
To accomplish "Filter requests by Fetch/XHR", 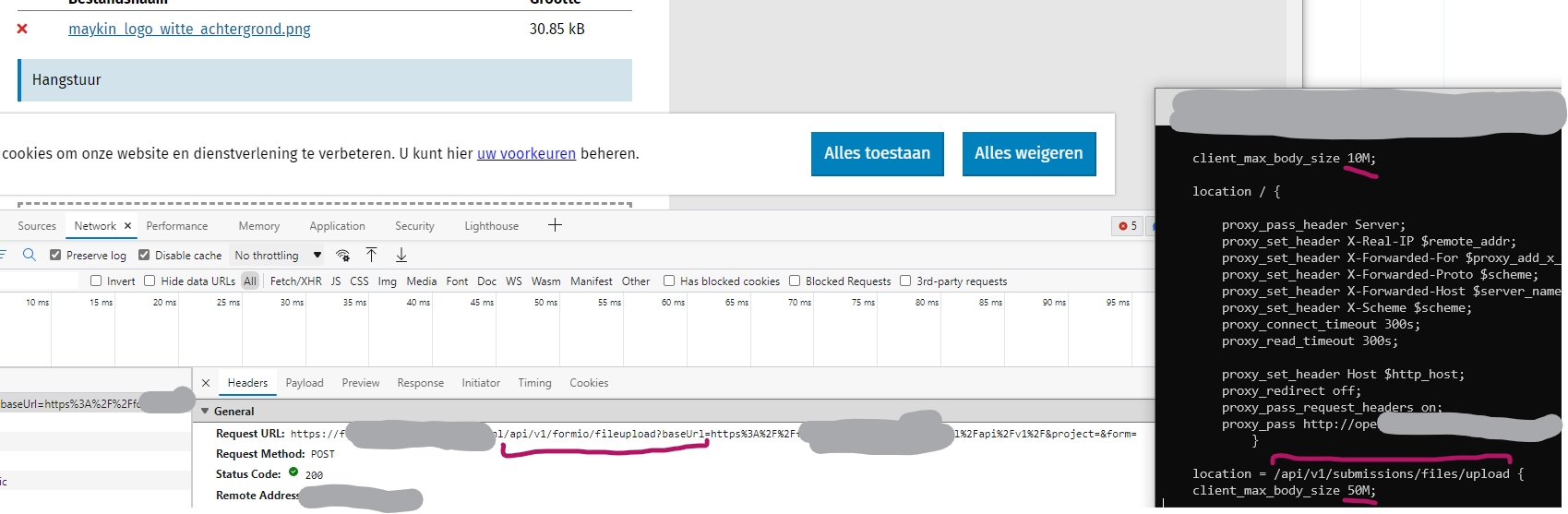I will pyautogui.click(x=296, y=281).
